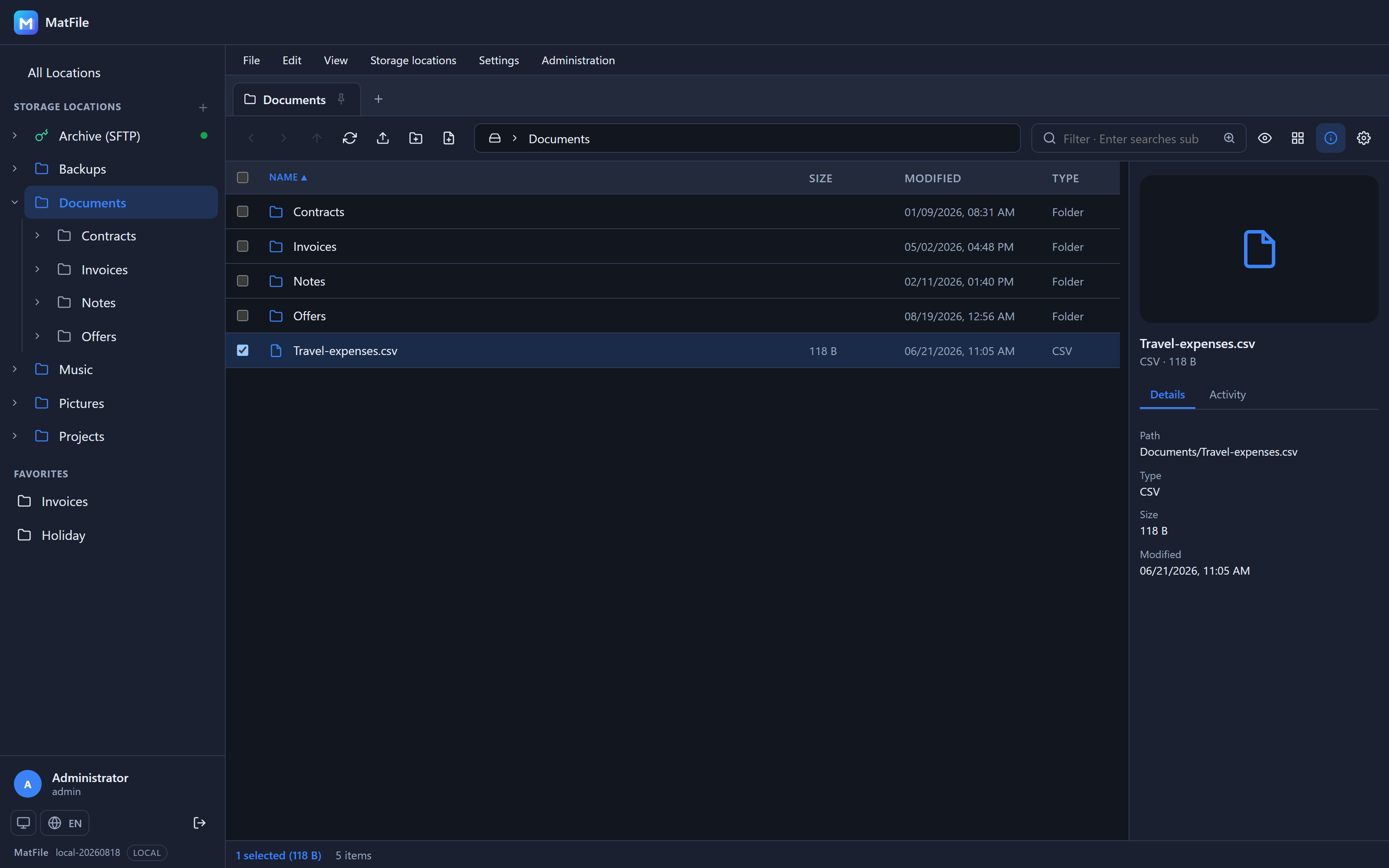
Task: Expand the Music tree node
Action: (x=15, y=369)
